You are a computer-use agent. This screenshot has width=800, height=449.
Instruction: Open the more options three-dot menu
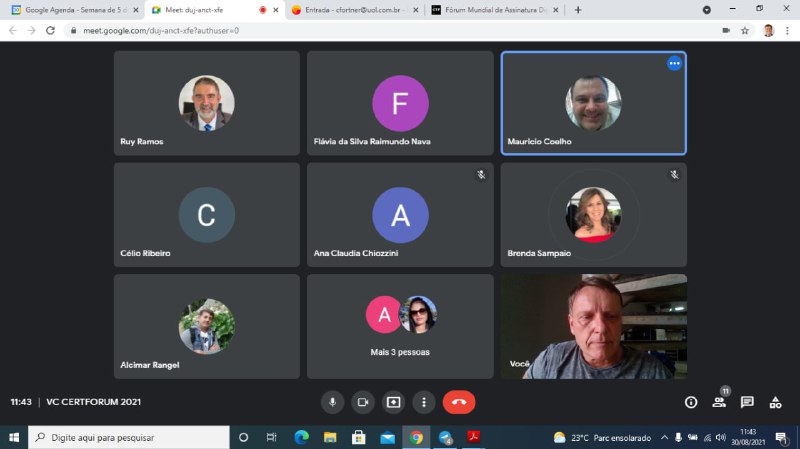coord(423,402)
